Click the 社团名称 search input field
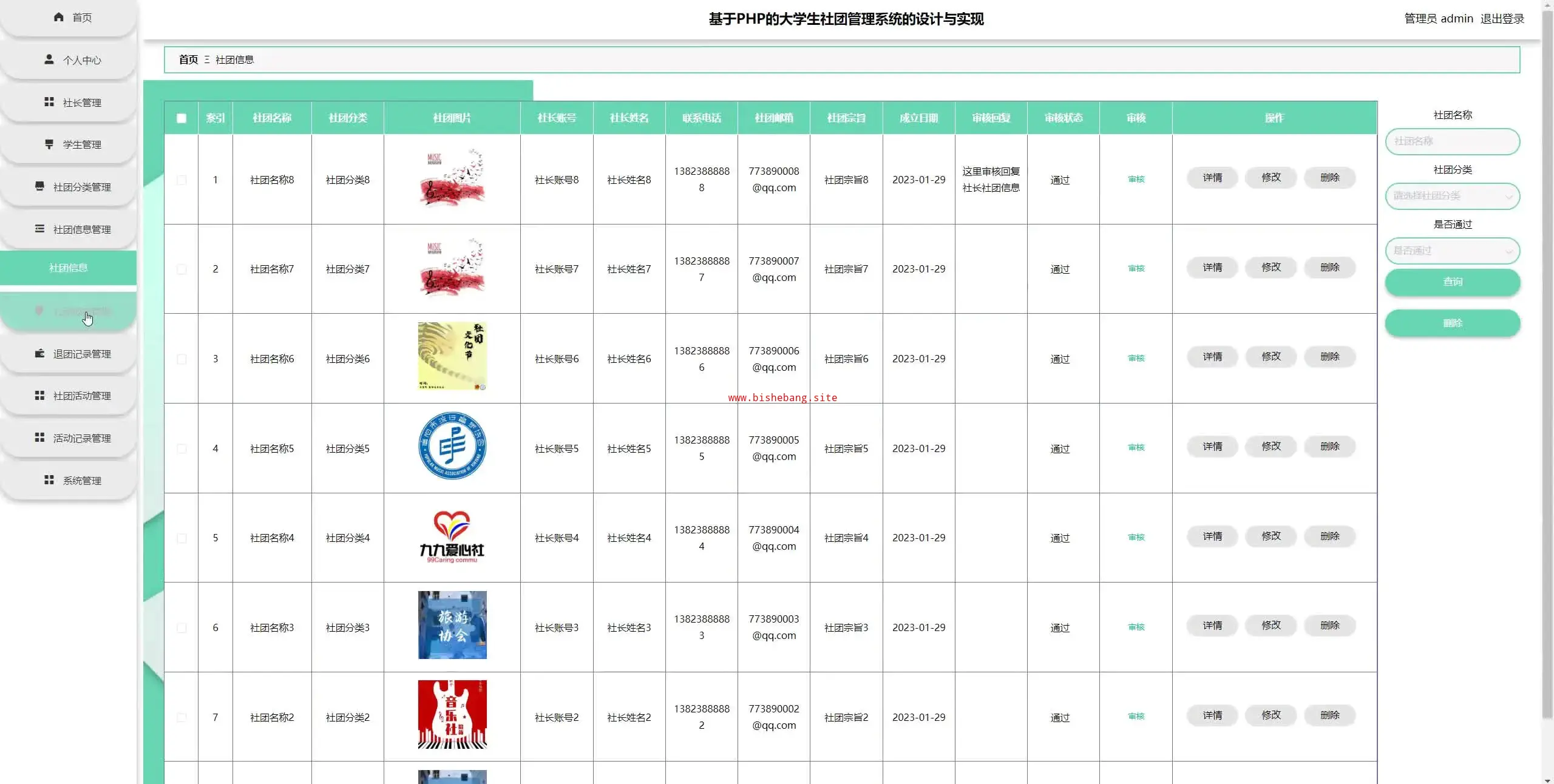This screenshot has height=784, width=1554. [x=1452, y=141]
